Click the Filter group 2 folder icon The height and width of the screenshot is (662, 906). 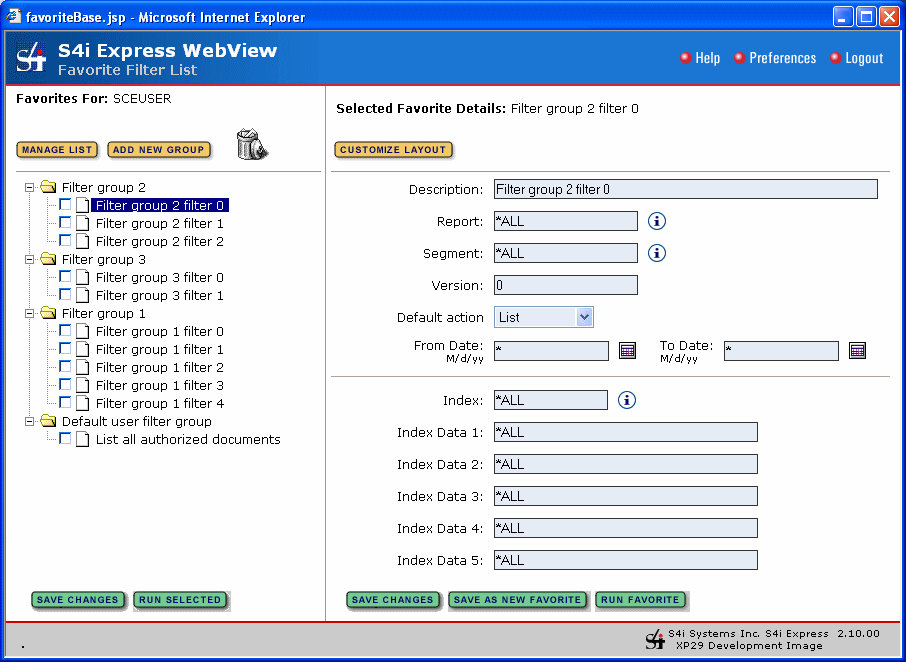[x=49, y=187]
